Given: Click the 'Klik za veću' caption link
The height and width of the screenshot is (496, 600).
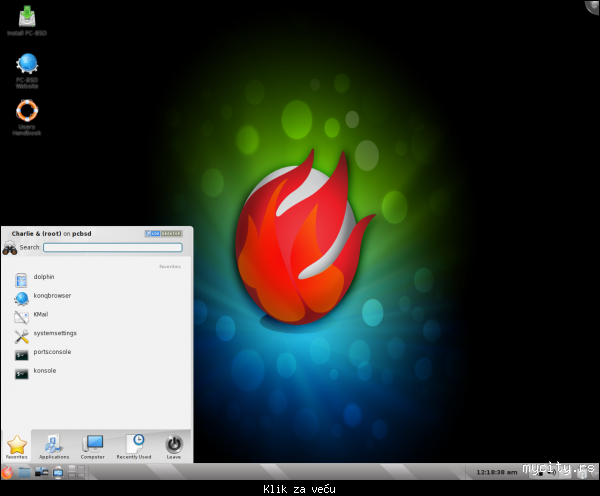Looking at the screenshot, I should click(299, 489).
